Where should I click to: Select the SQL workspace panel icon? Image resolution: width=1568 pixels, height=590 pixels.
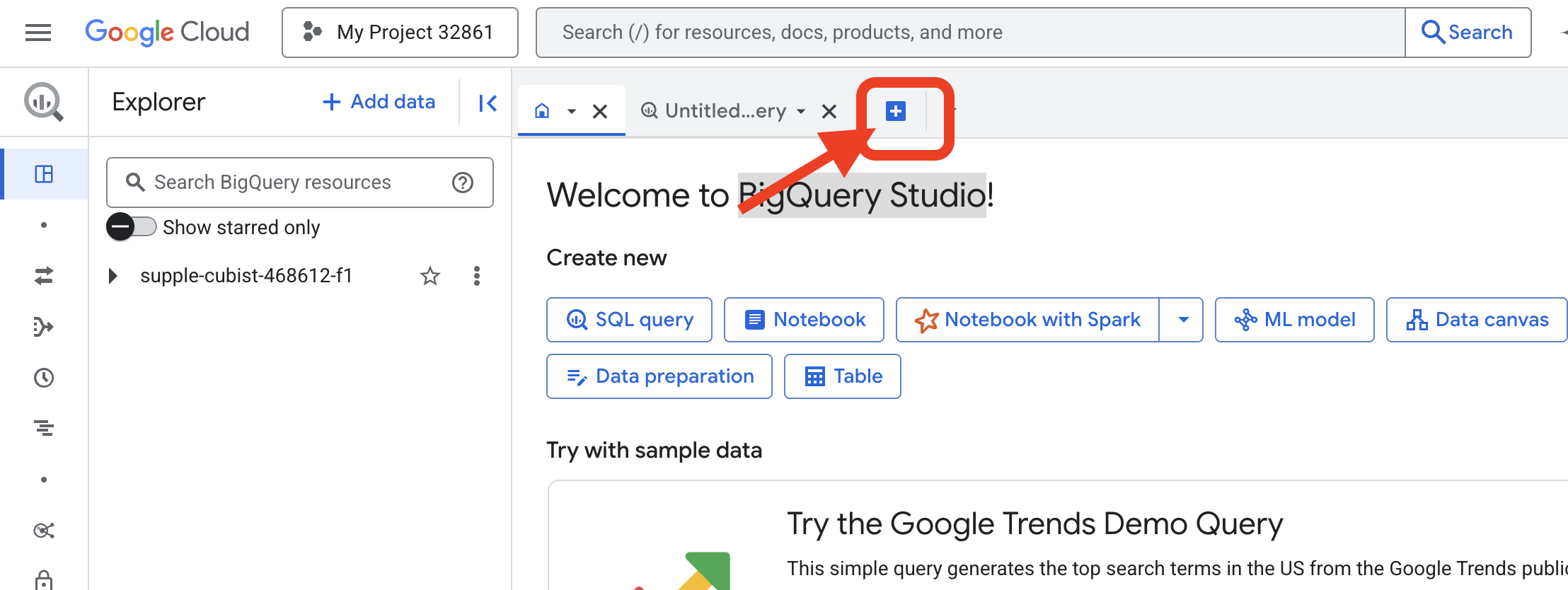point(44,173)
